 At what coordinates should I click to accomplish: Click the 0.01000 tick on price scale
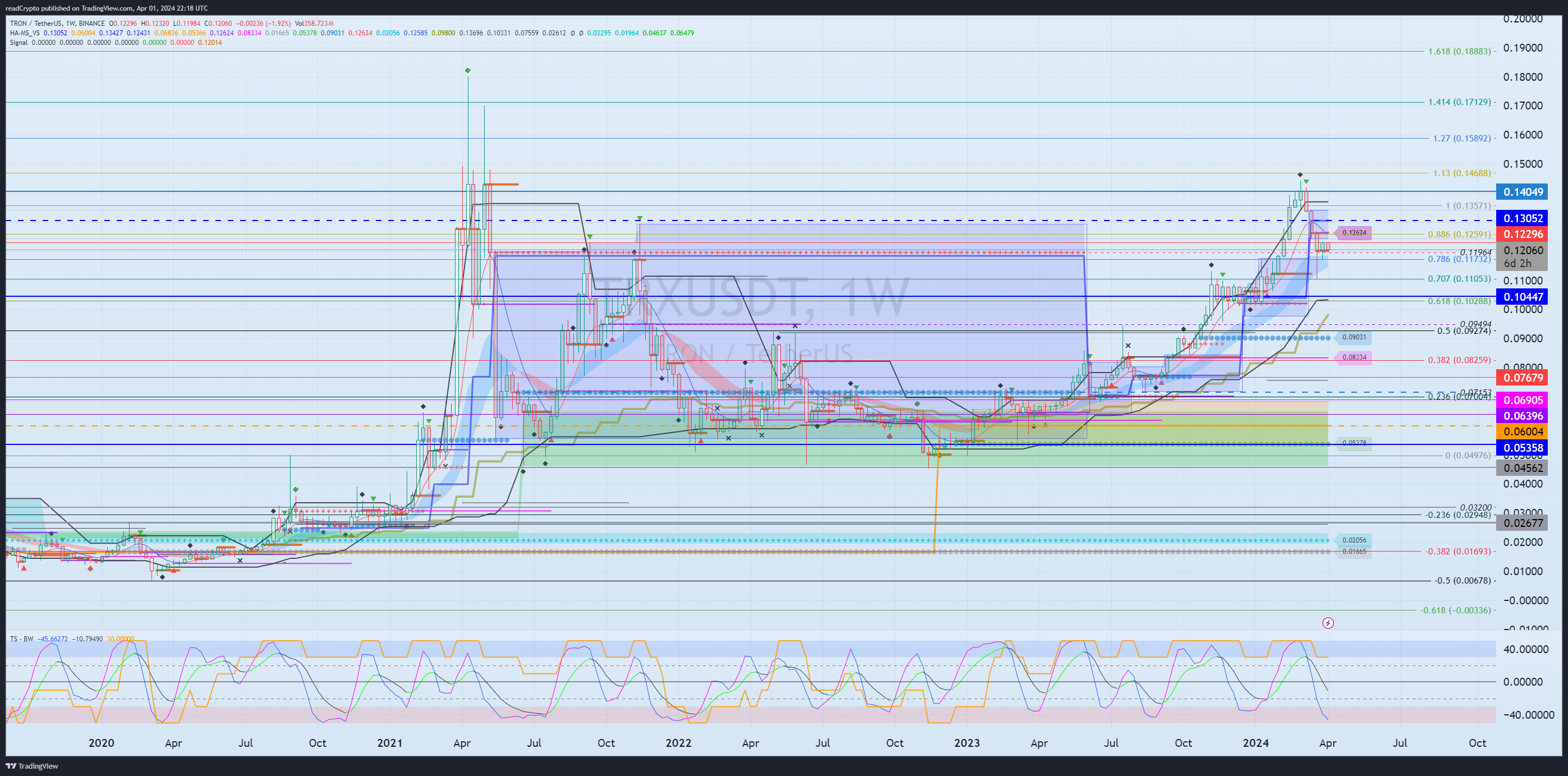pos(1523,571)
